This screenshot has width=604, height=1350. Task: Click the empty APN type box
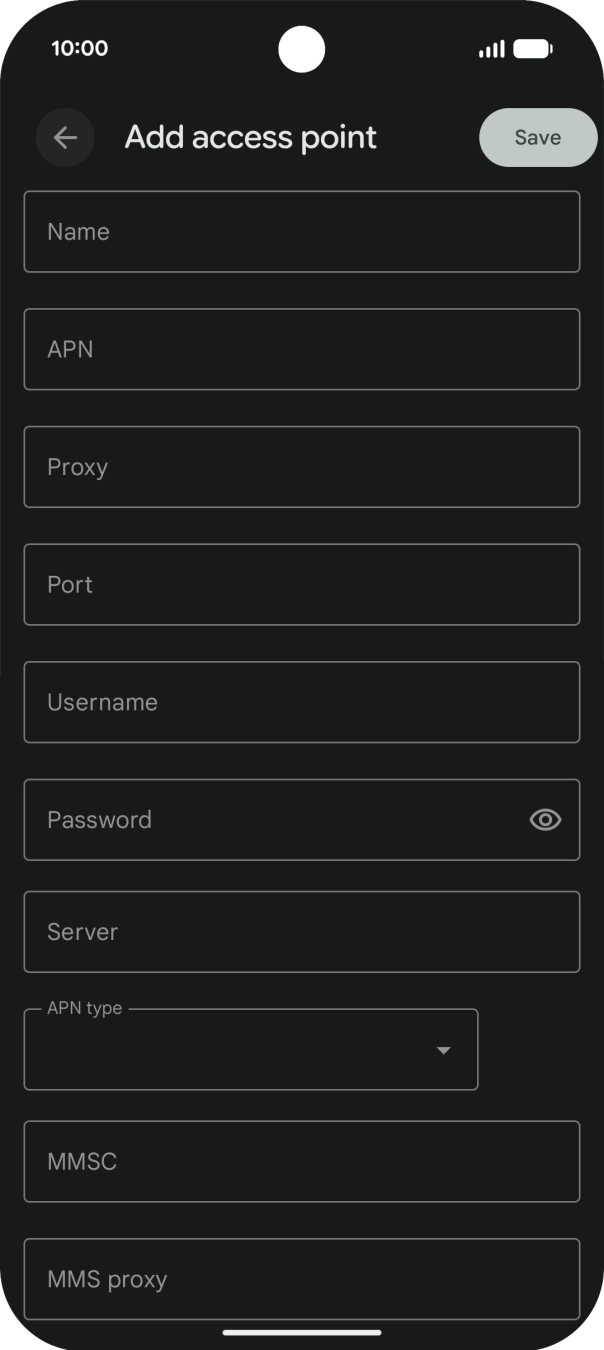[250, 1050]
